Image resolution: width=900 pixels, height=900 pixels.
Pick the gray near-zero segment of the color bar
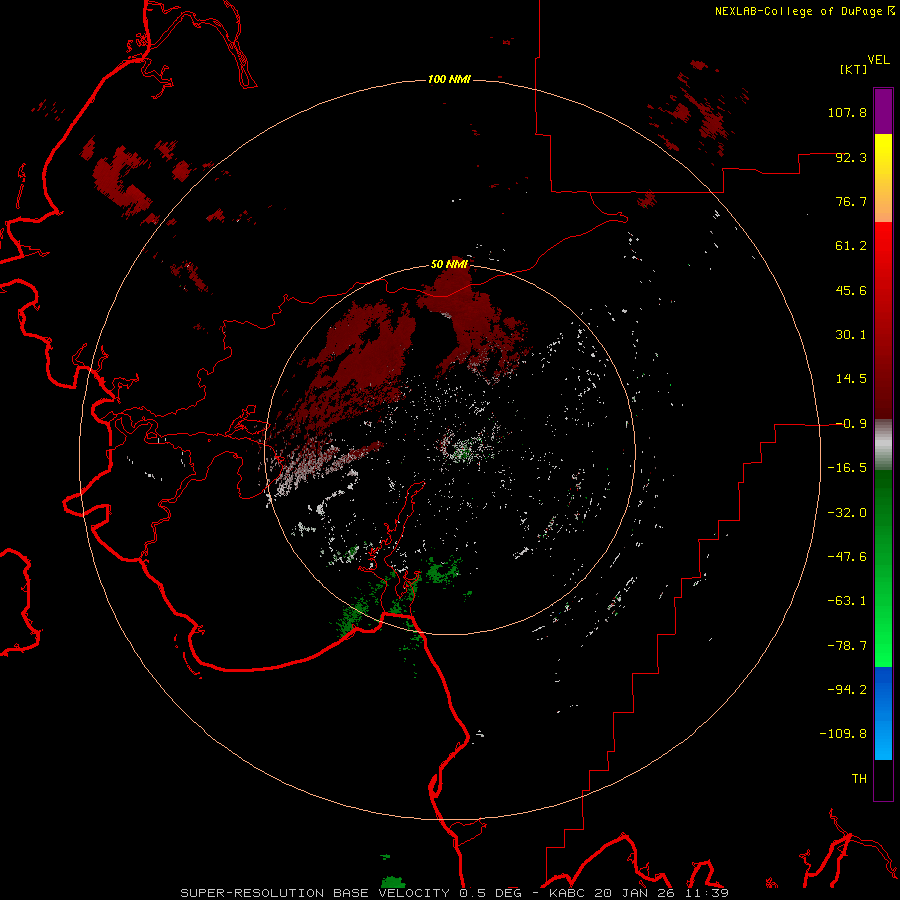coord(883,445)
